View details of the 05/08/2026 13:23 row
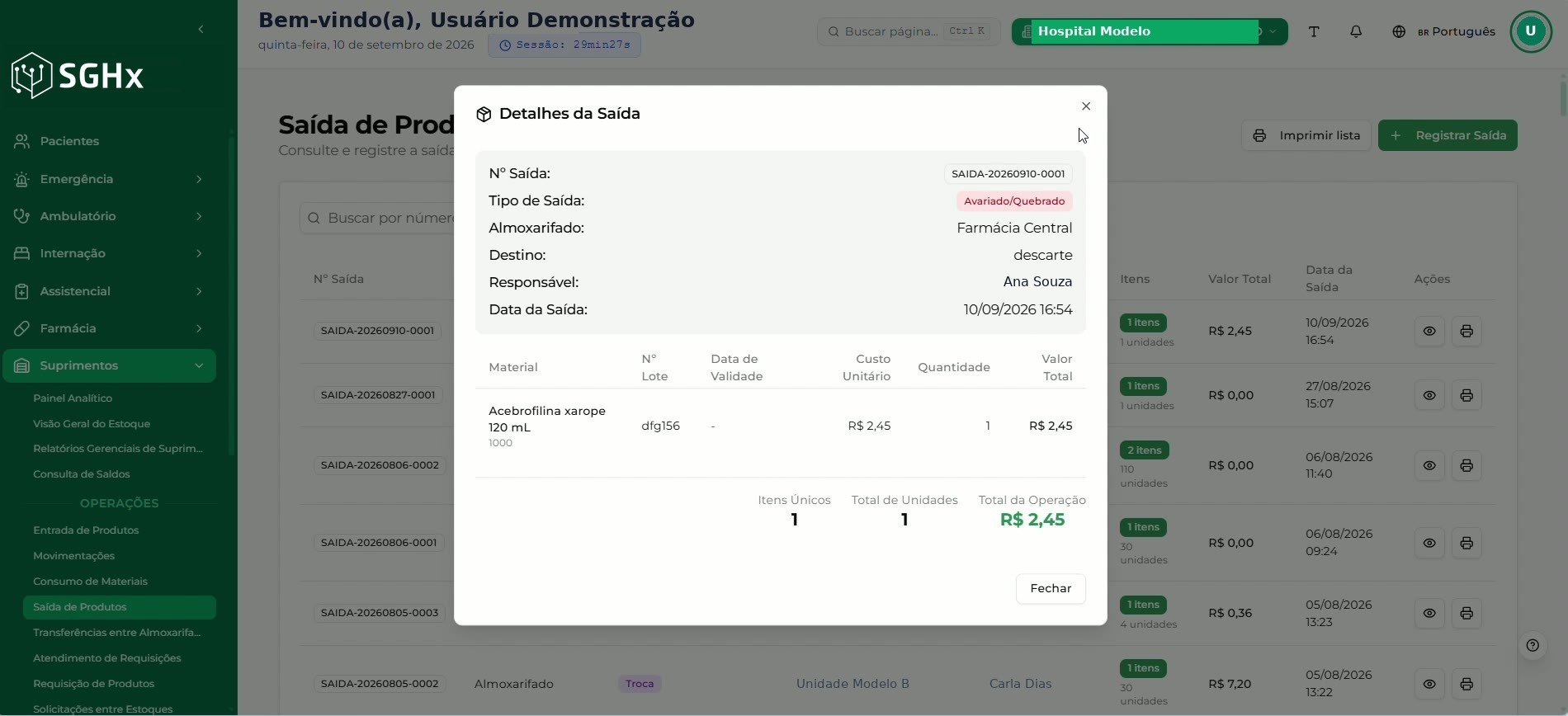Viewport: 1568px width, 716px height. (1429, 613)
